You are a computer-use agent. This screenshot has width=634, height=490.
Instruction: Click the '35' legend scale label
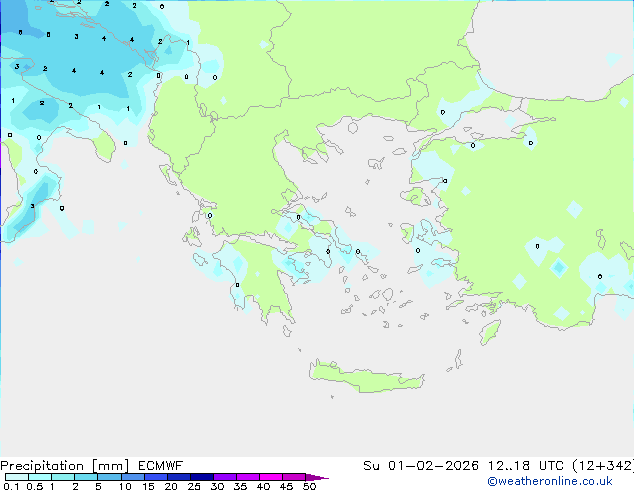click(x=240, y=486)
